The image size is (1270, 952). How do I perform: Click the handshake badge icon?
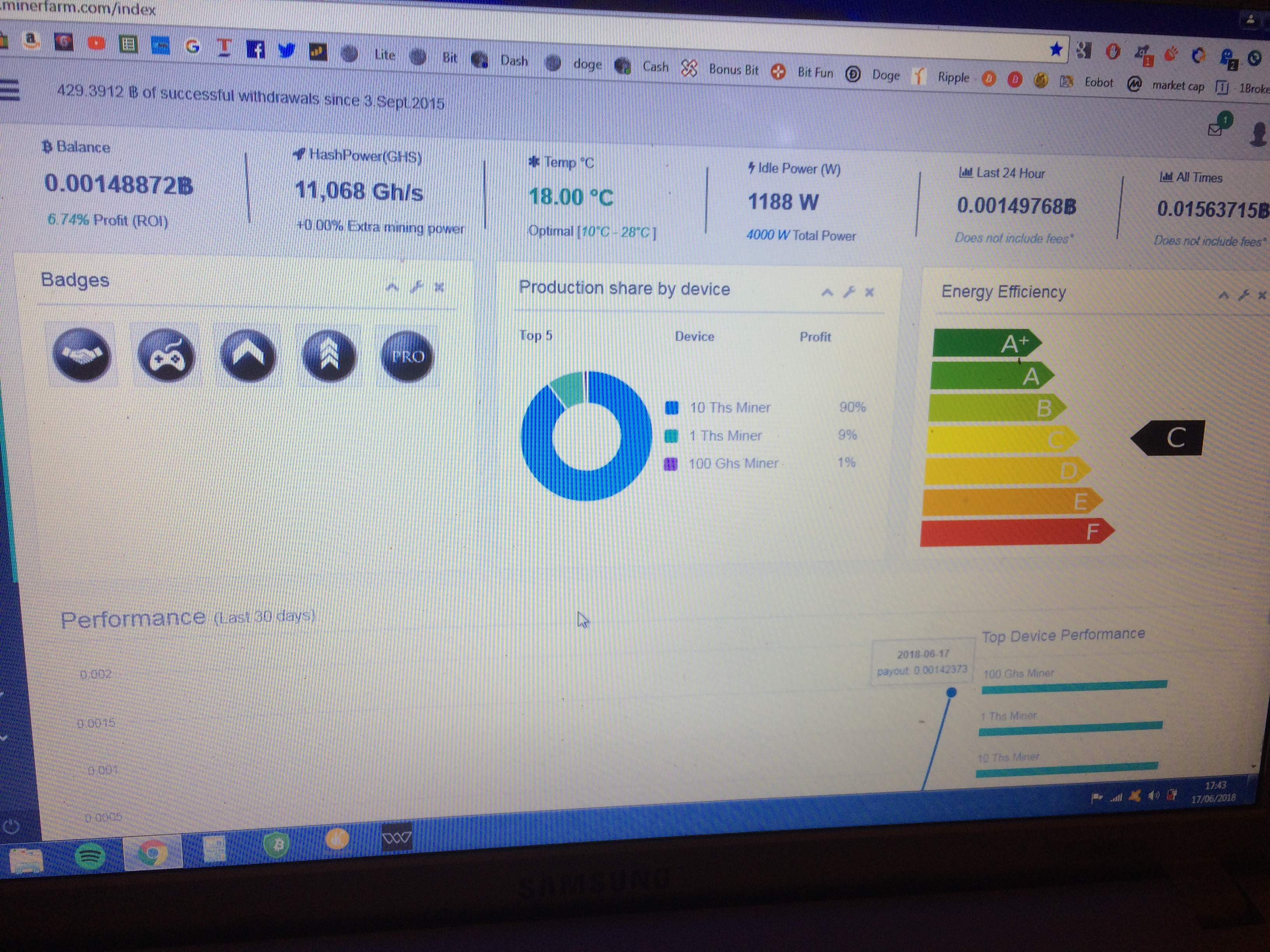click(82, 355)
